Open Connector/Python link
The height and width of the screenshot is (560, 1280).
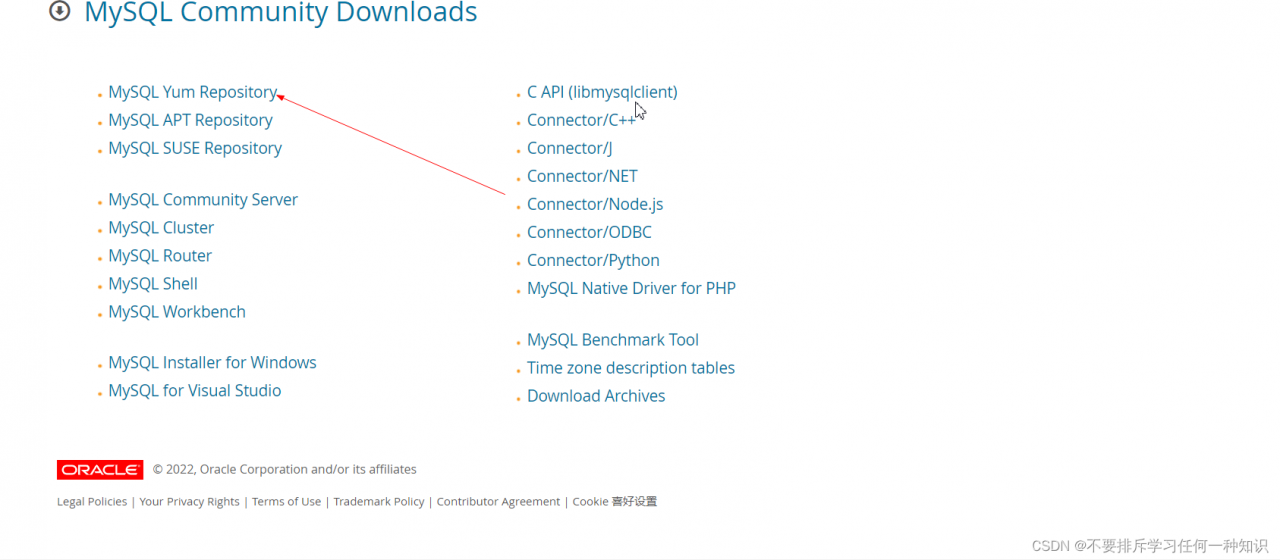point(593,260)
